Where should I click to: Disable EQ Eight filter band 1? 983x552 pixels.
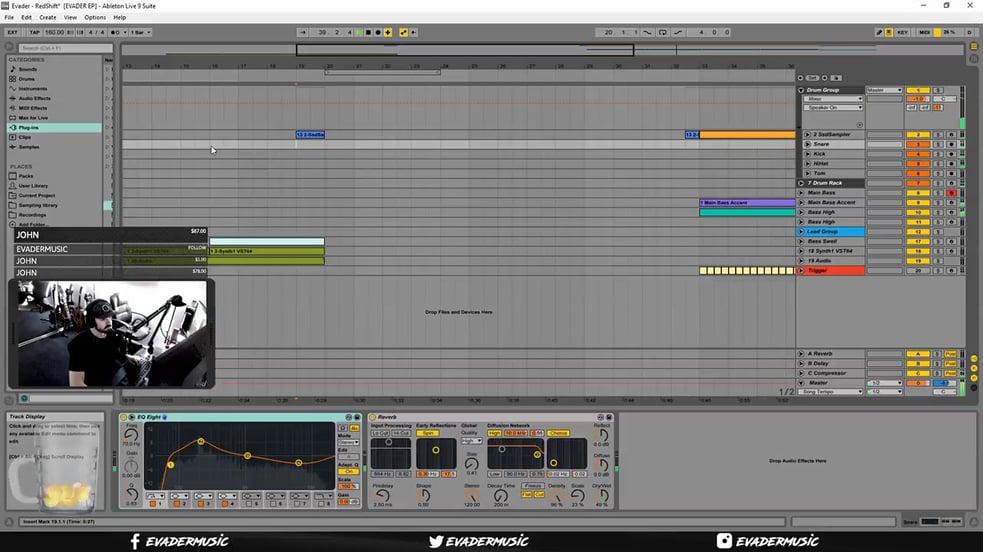[x=152, y=504]
